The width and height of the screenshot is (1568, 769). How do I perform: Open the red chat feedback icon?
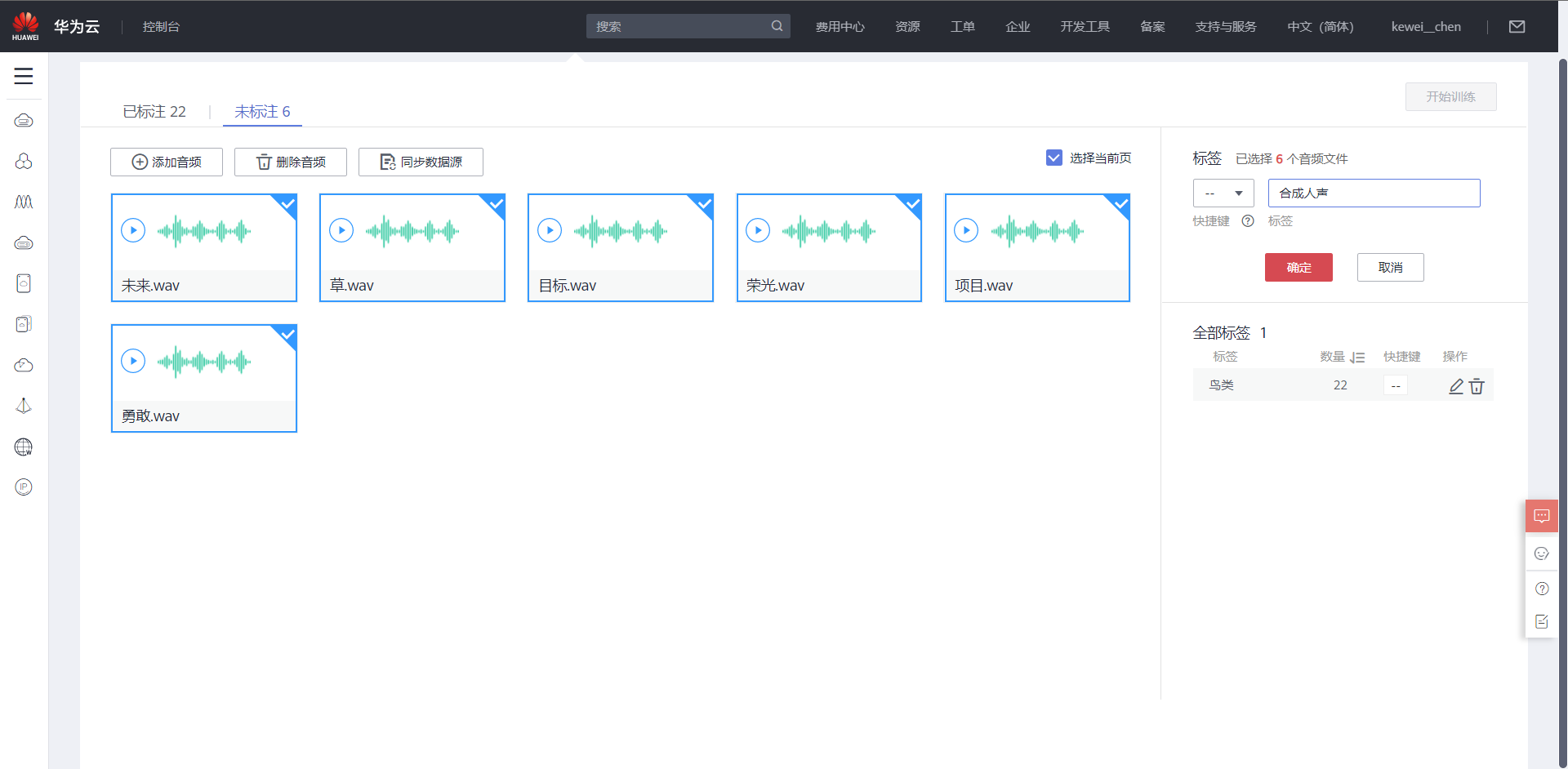pyautogui.click(x=1542, y=516)
